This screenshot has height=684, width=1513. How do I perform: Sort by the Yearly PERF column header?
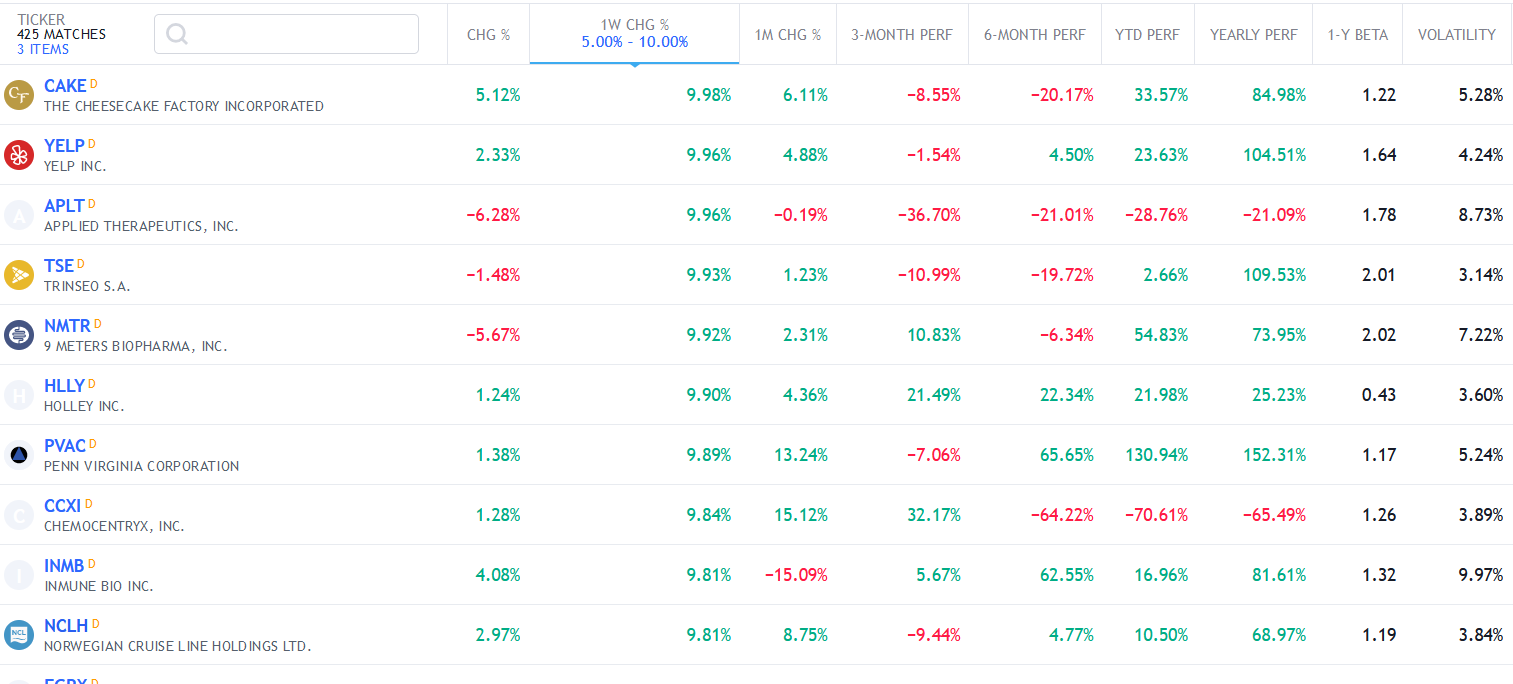coord(1253,34)
